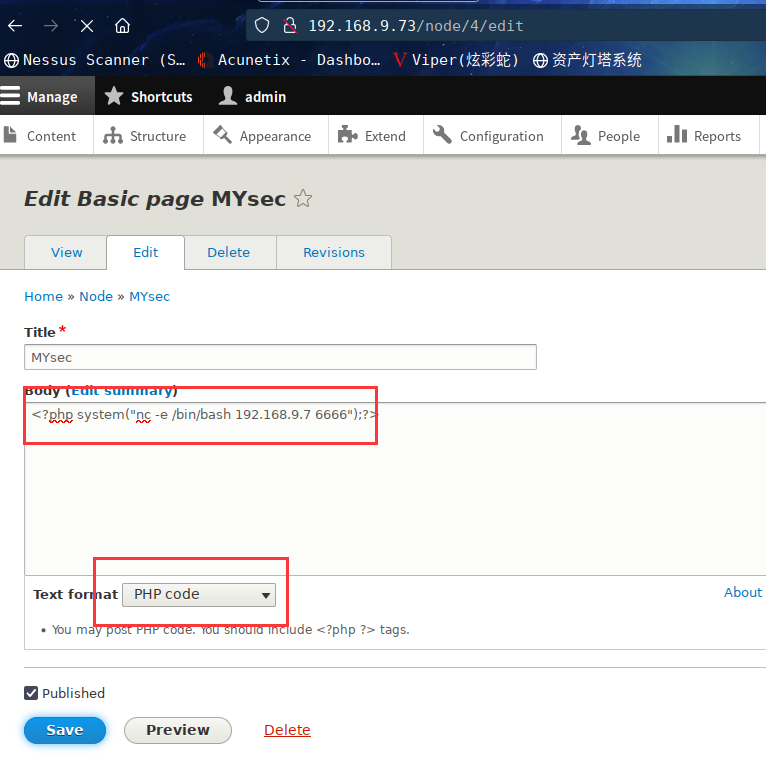Switch to the View tab

66,253
